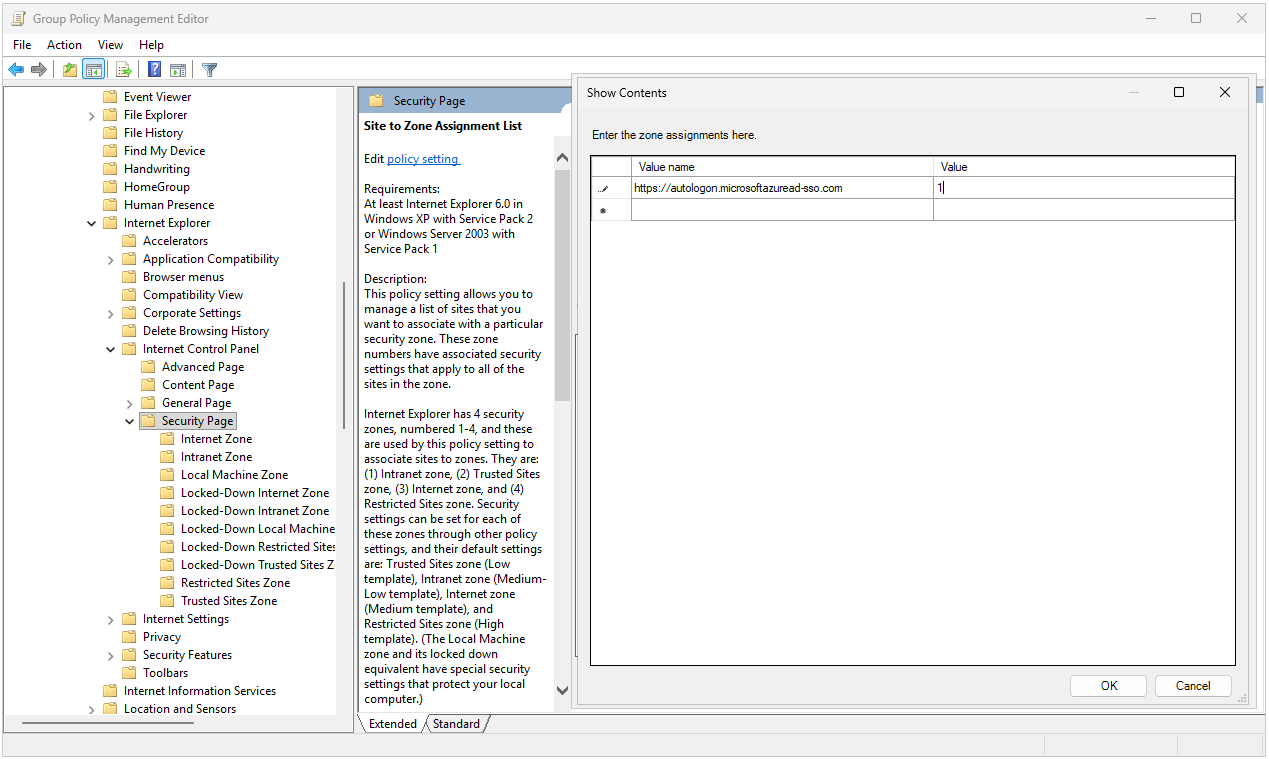
Task: Select Advanced Page in the tree
Action: coord(203,367)
